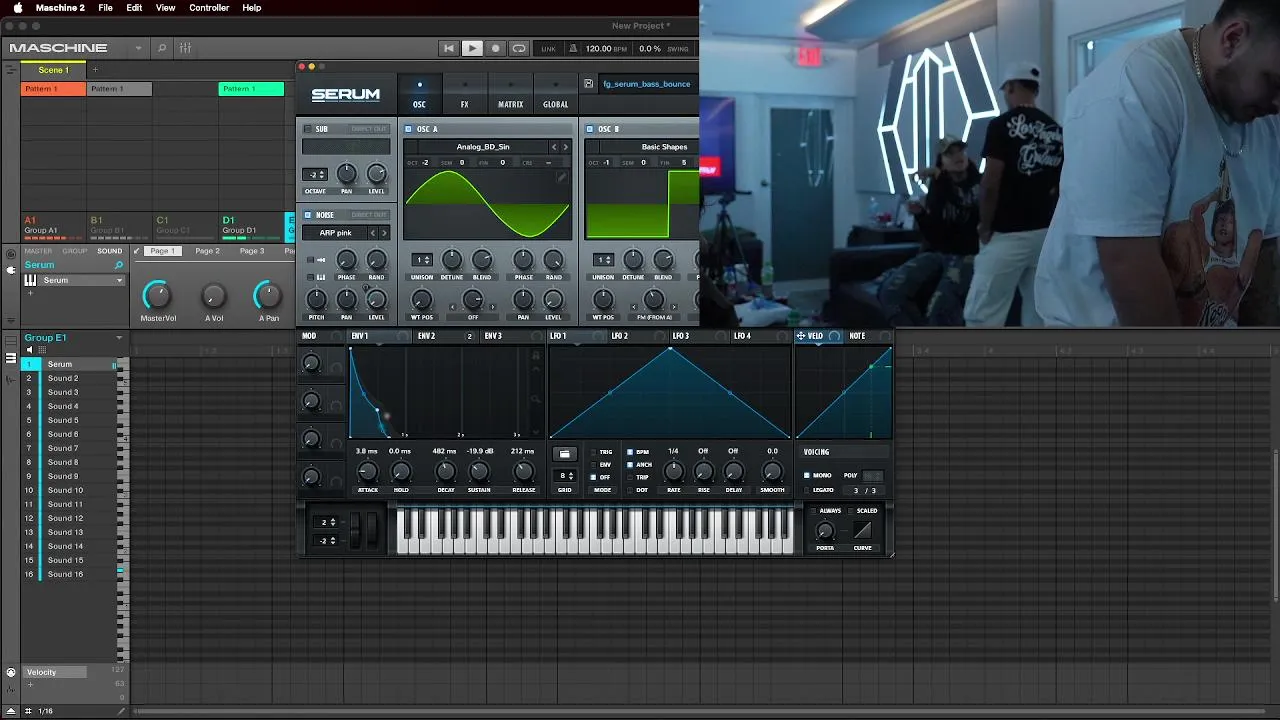This screenshot has height=720, width=1280.
Task: Select the green Pattern 1 clip
Action: click(251, 89)
